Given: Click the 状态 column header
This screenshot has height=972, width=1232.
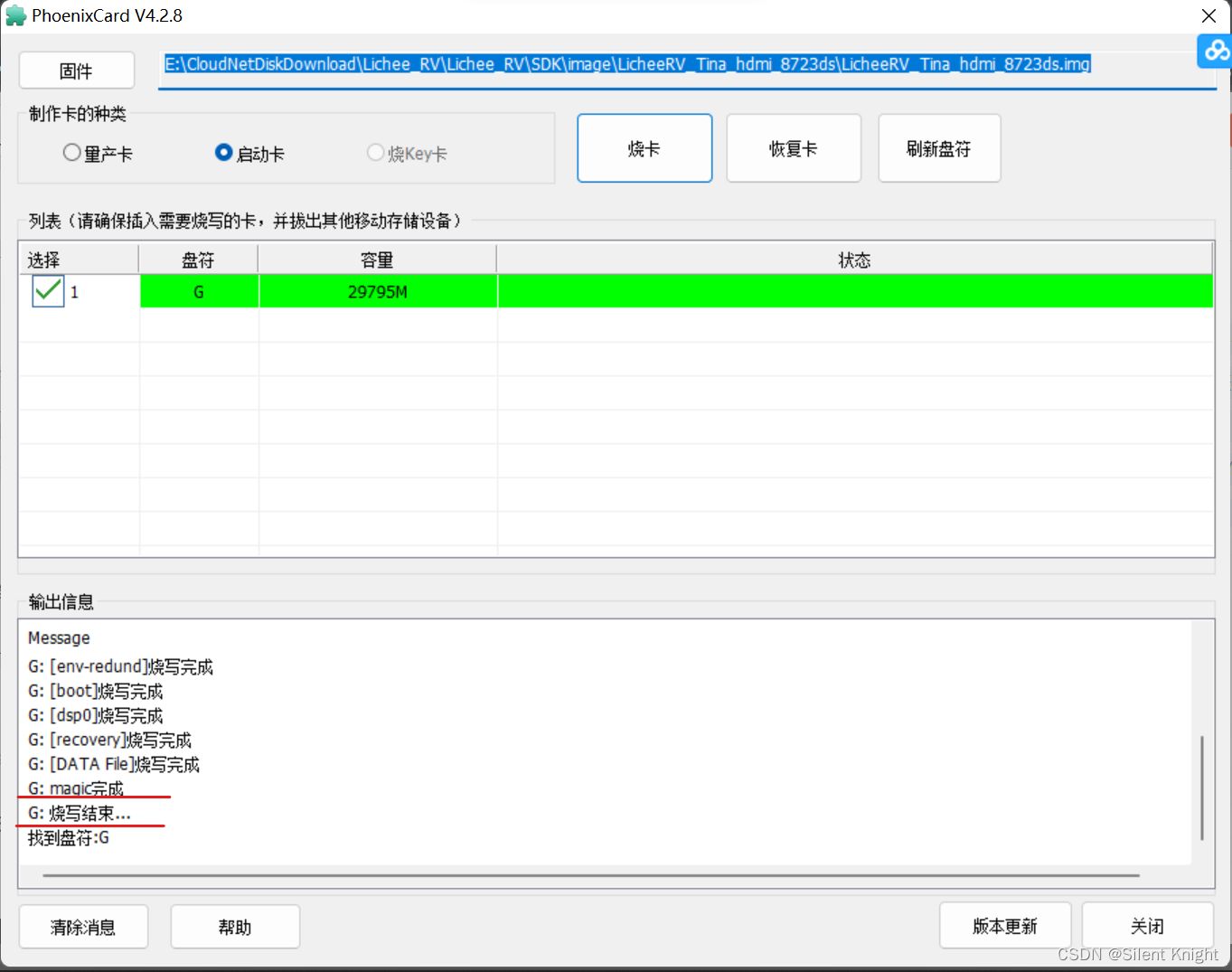Looking at the screenshot, I should coord(854,260).
